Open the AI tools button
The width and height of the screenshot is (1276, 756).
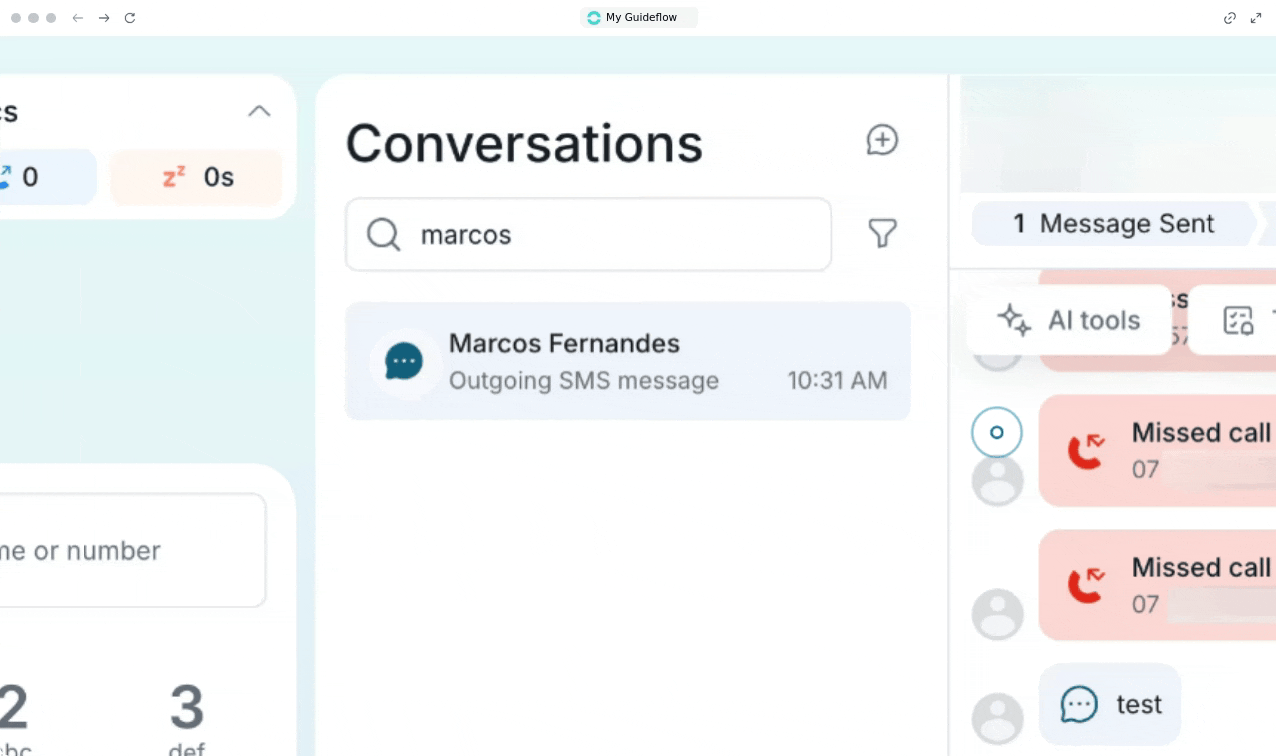[1070, 320]
